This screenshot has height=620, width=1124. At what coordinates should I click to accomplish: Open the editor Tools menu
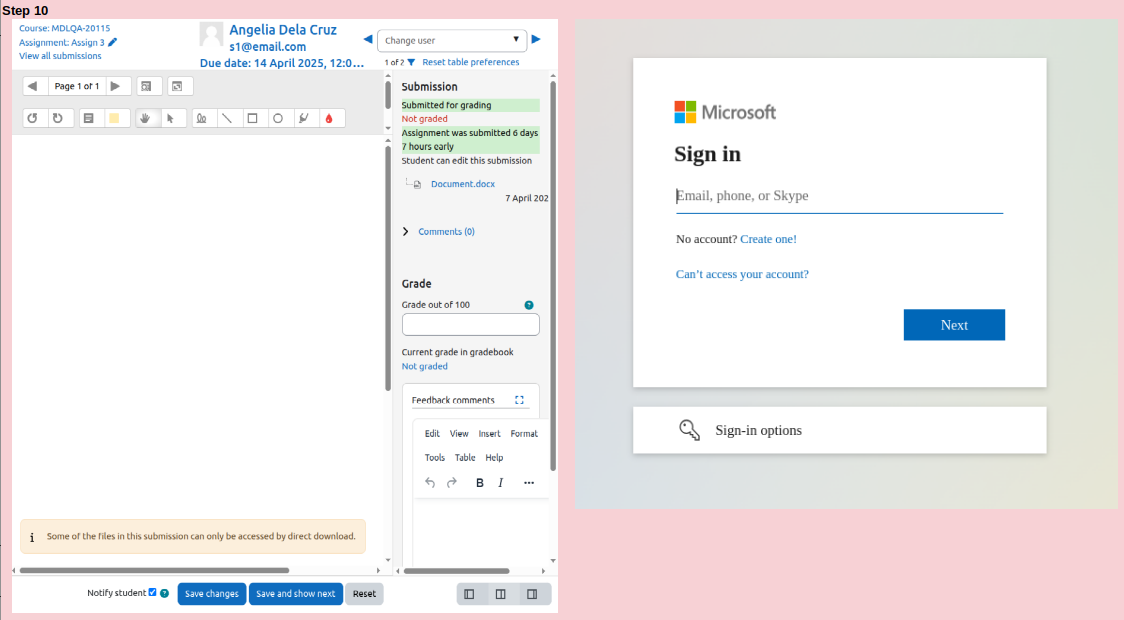click(434, 457)
